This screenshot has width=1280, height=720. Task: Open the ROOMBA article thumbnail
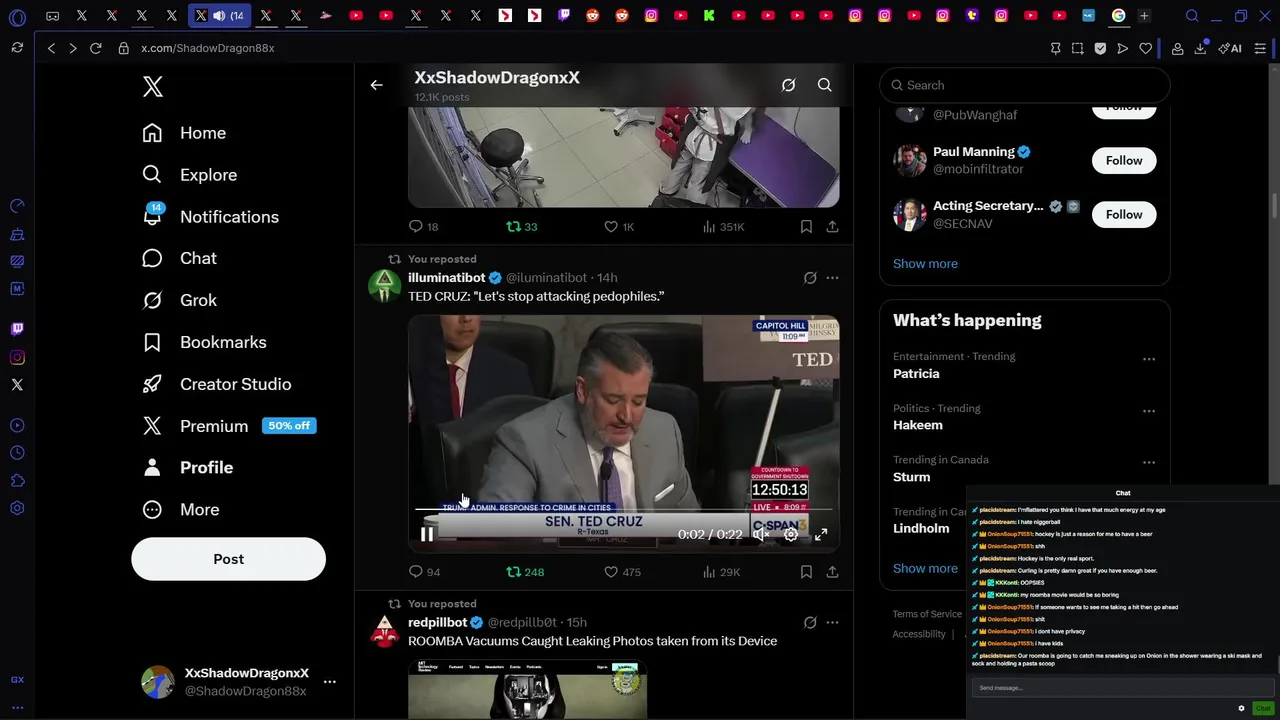coord(527,689)
